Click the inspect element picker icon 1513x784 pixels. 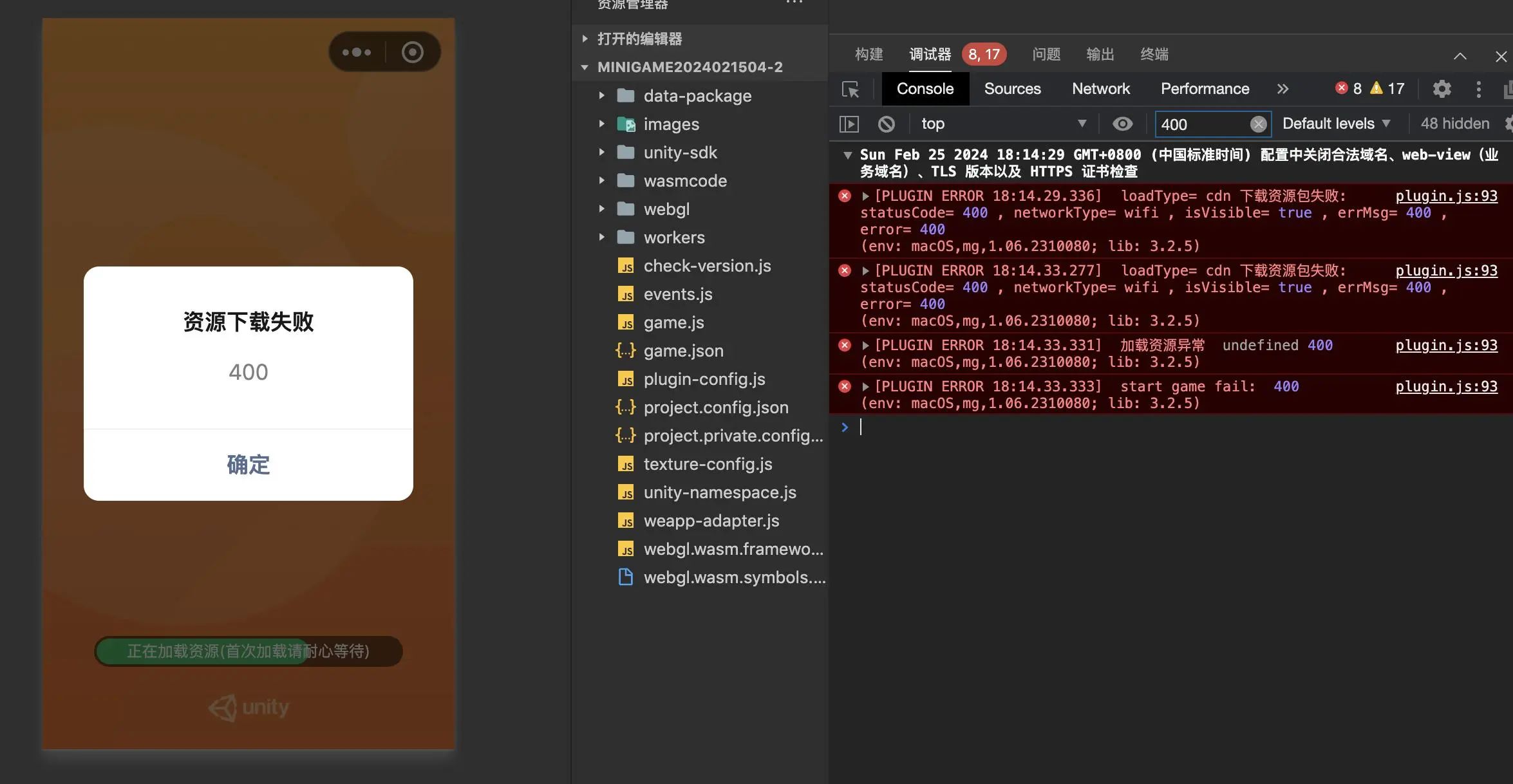[x=850, y=89]
